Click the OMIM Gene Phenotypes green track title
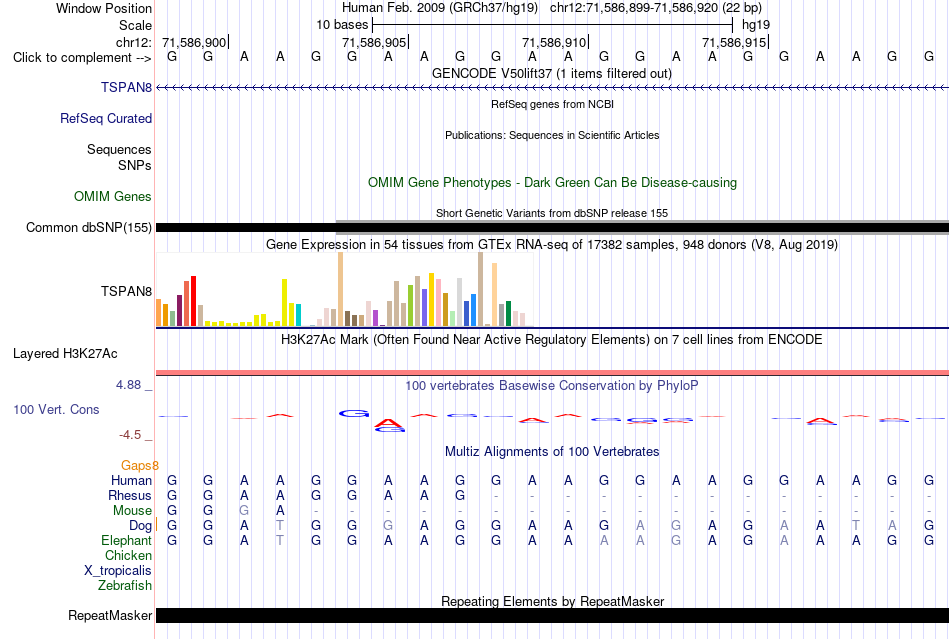 [x=553, y=182]
